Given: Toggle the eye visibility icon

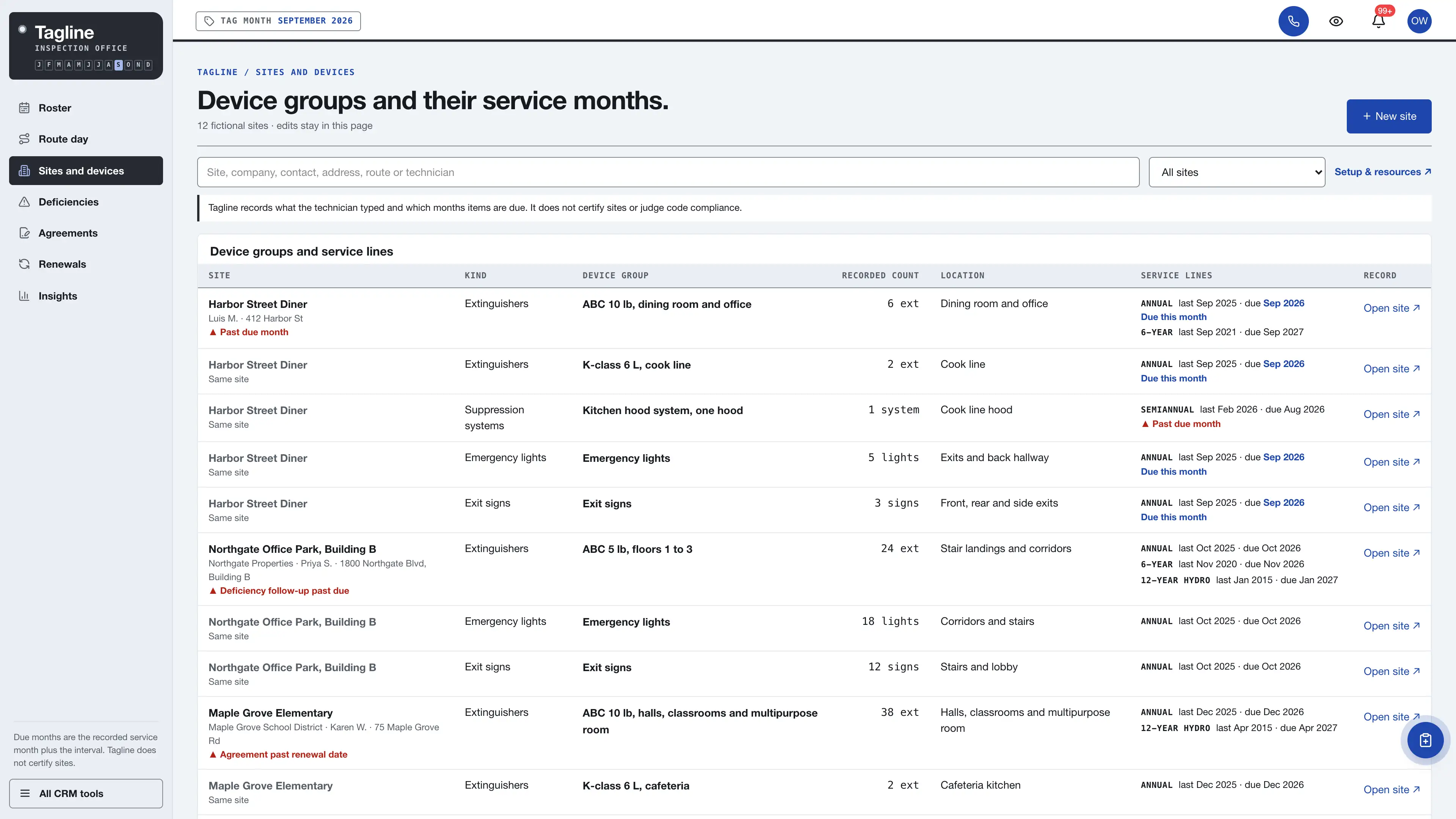Looking at the screenshot, I should pos(1335,21).
